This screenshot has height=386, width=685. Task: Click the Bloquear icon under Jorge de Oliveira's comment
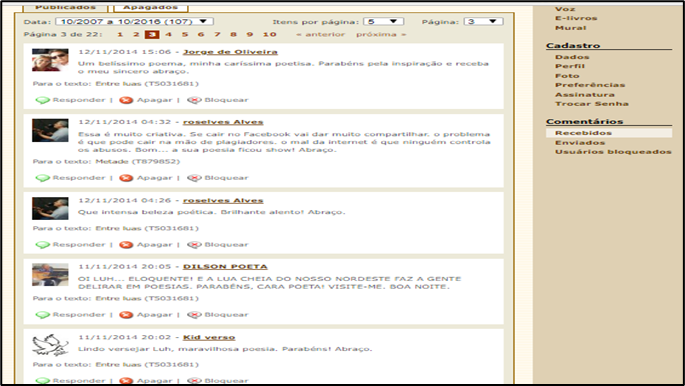click(194, 100)
